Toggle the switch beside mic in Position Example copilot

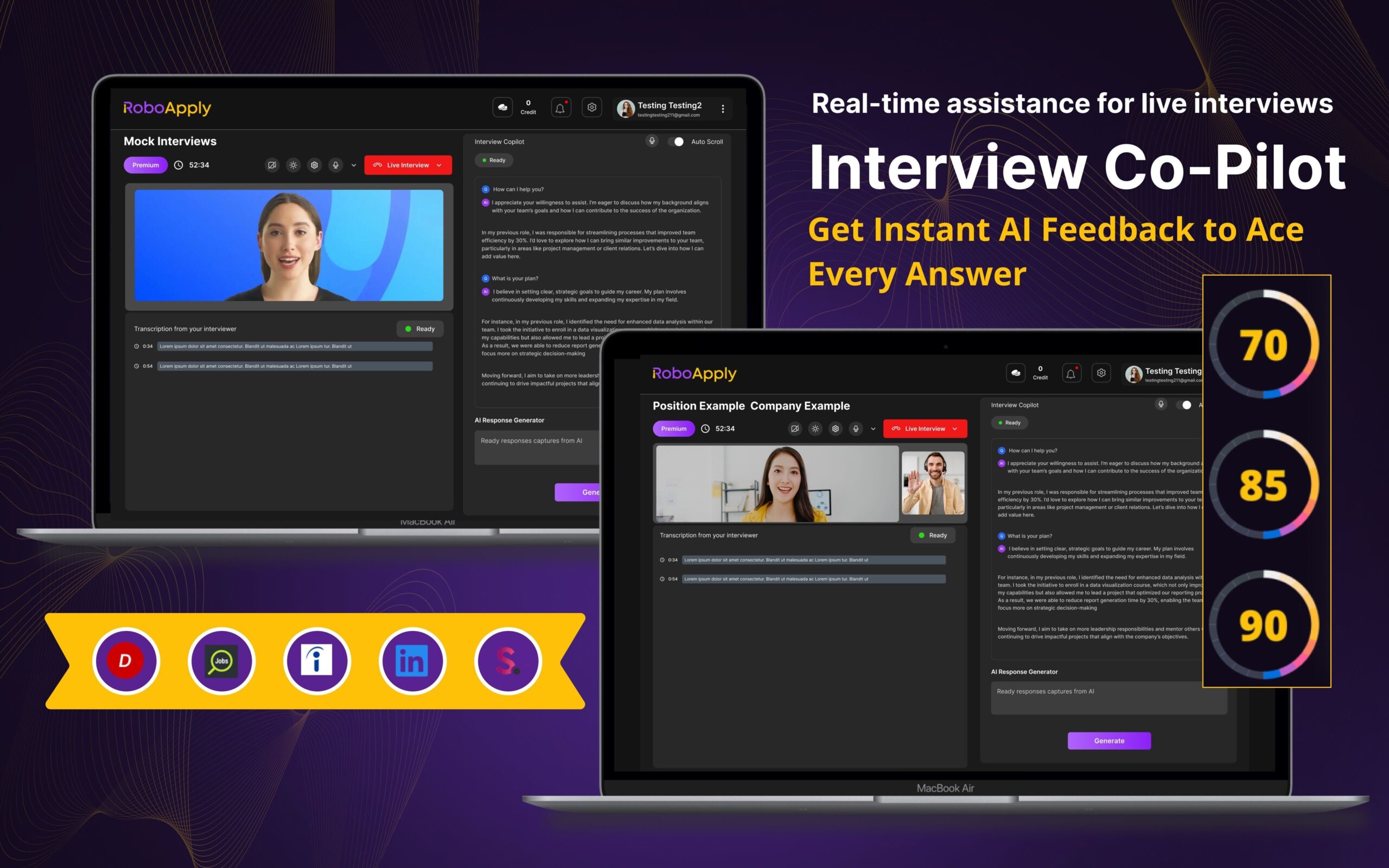point(1183,405)
